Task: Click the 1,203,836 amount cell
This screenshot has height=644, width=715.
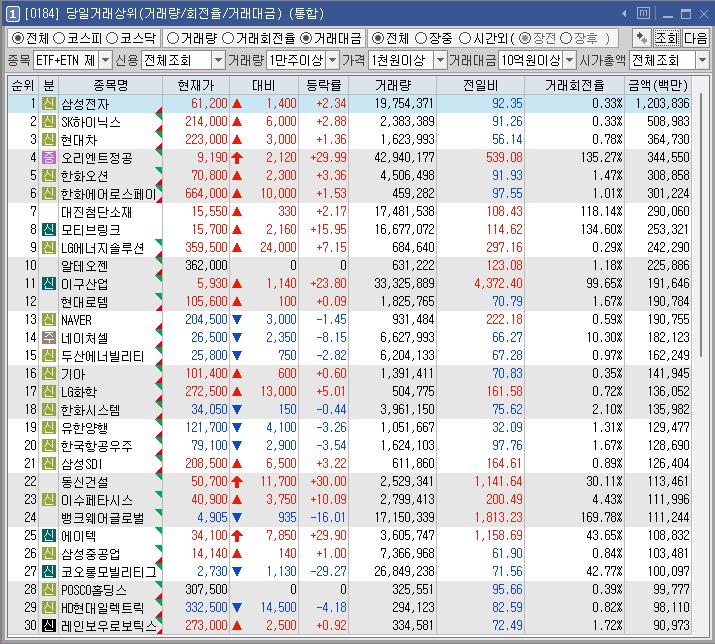Action: point(662,104)
